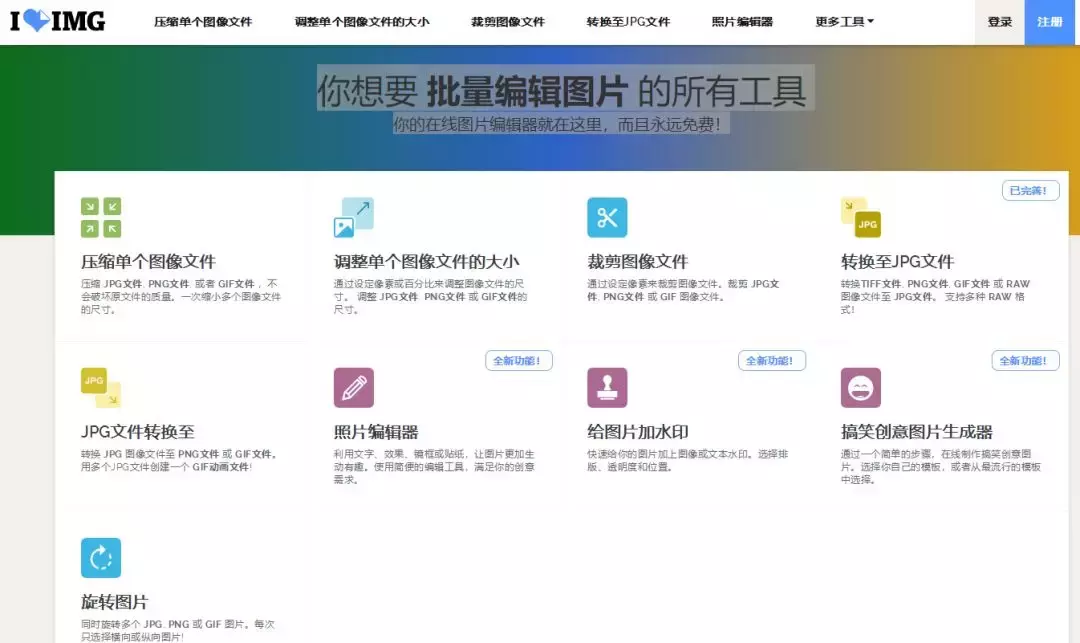Click the blue 注册 sign-up button
1080x643 pixels.
pyautogui.click(x=1050, y=22)
